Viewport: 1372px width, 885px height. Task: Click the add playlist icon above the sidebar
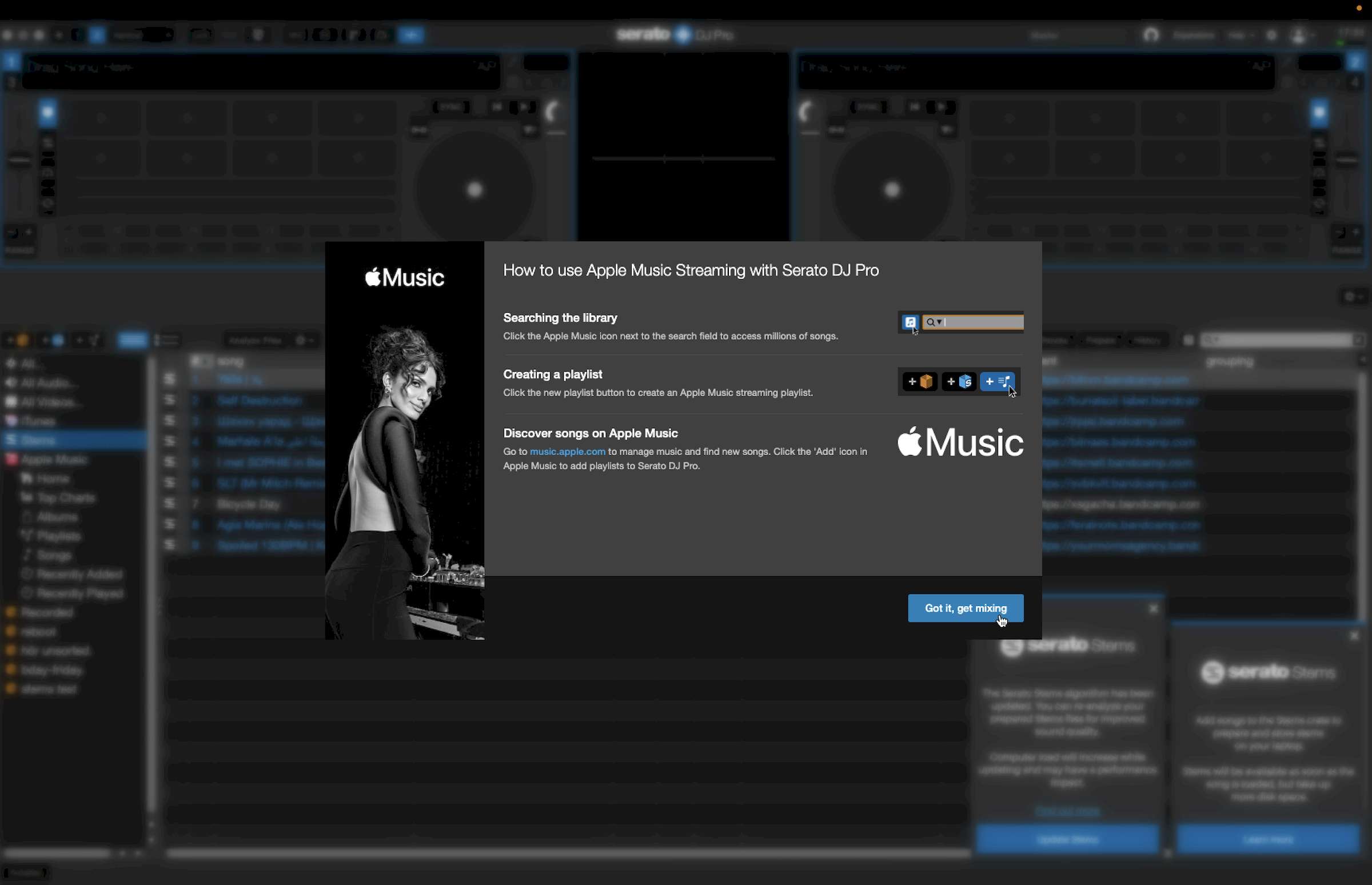(87, 340)
